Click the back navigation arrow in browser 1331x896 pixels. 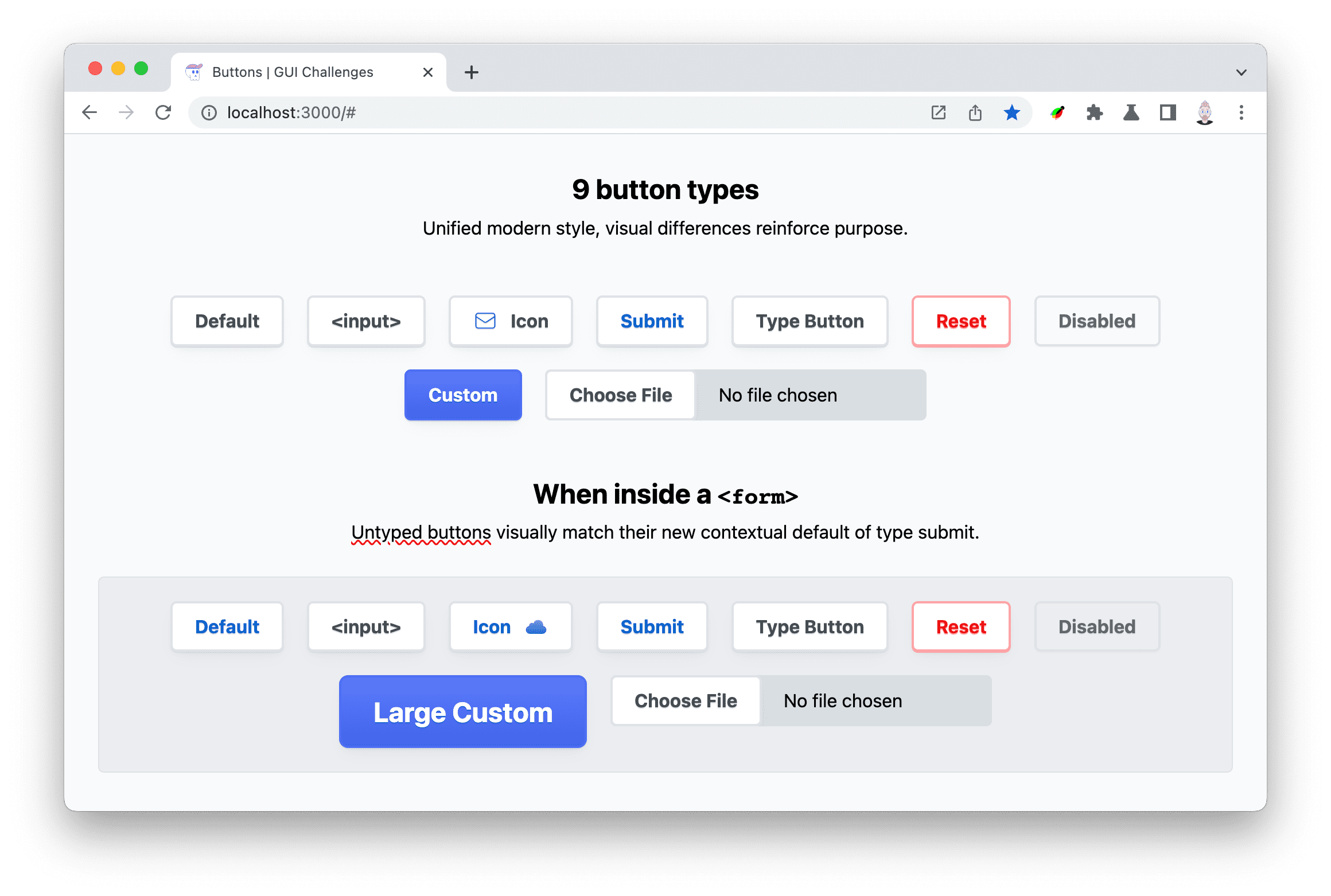click(x=90, y=112)
